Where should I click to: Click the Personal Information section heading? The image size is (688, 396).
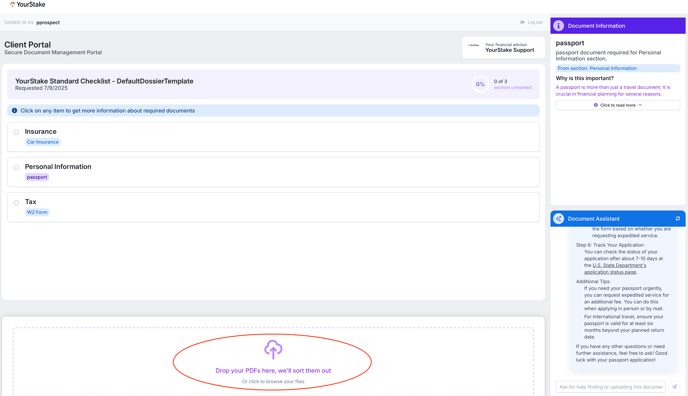tap(58, 167)
